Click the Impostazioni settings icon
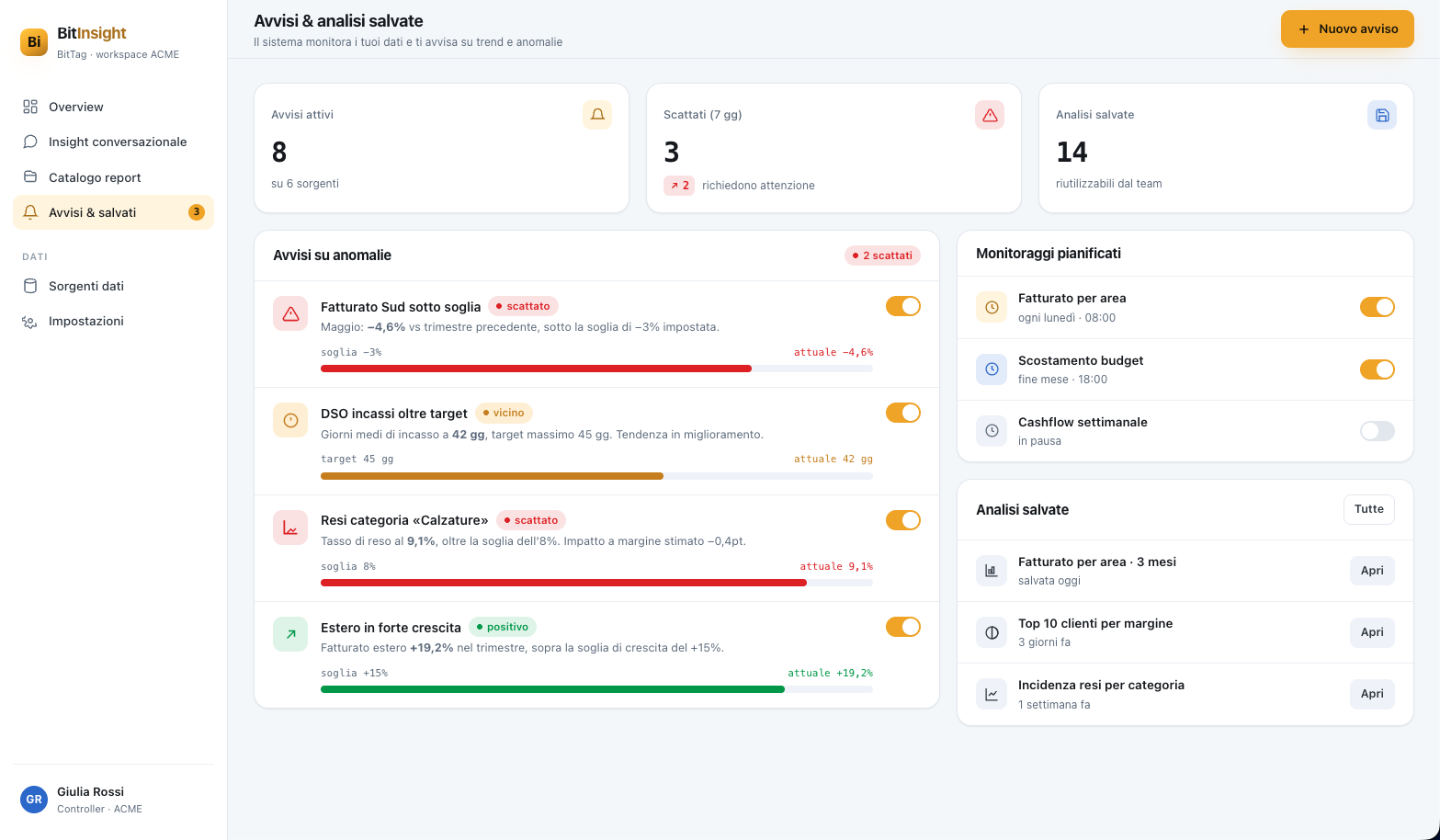Viewport: 1440px width, 840px height. pos(30,321)
